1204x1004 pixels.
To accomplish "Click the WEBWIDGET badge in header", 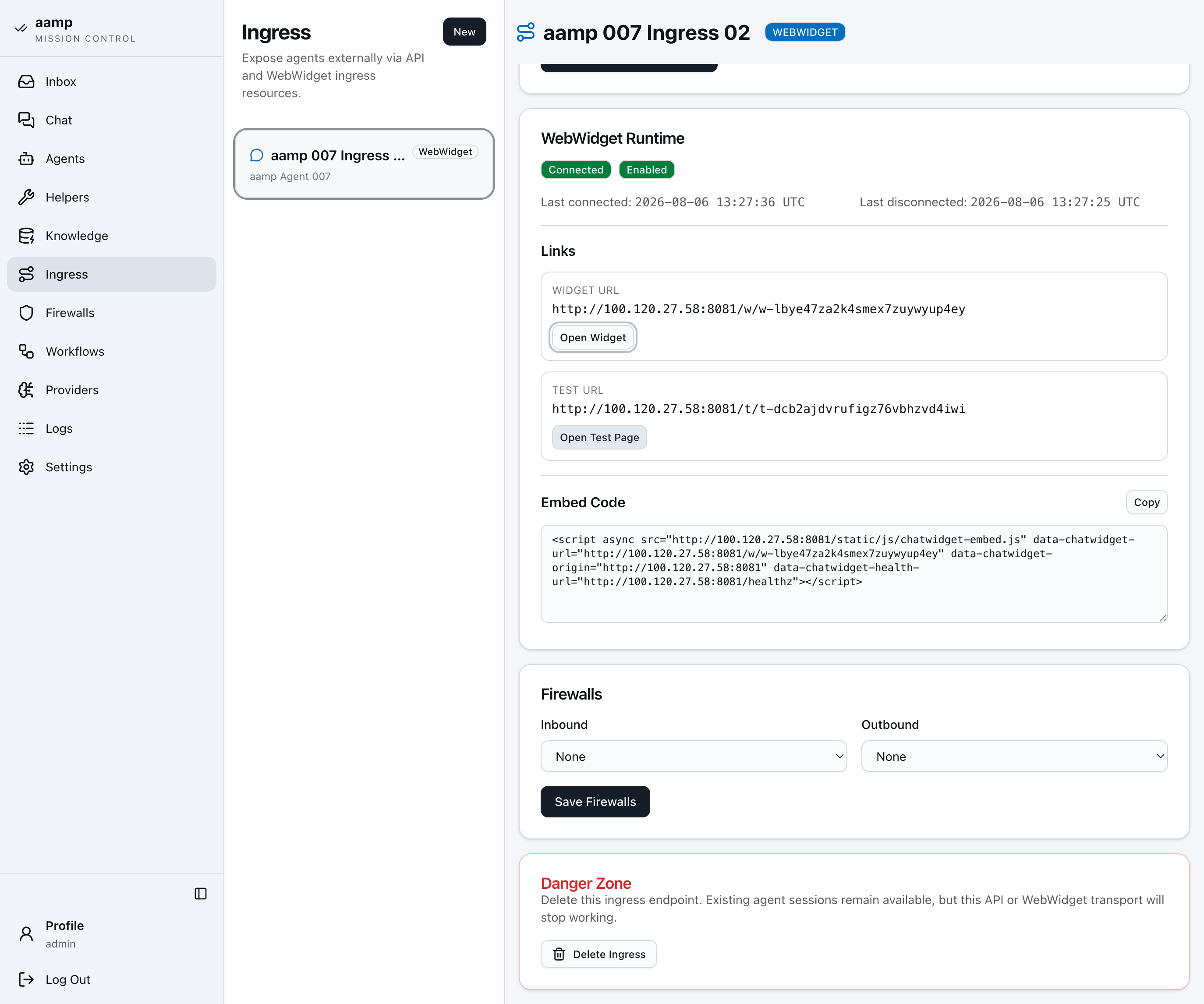I will 805,32.
